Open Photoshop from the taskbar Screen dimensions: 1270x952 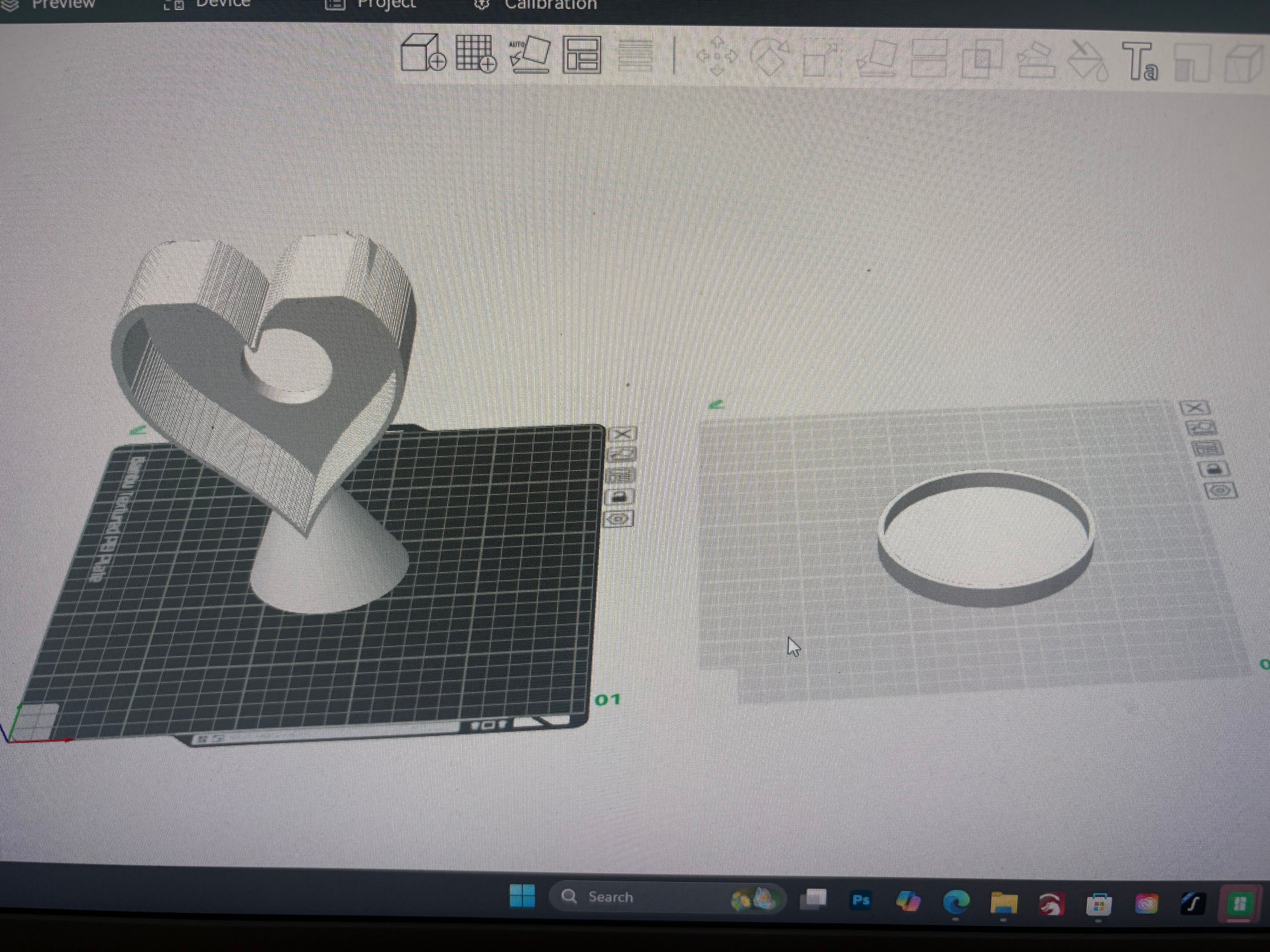[861, 900]
